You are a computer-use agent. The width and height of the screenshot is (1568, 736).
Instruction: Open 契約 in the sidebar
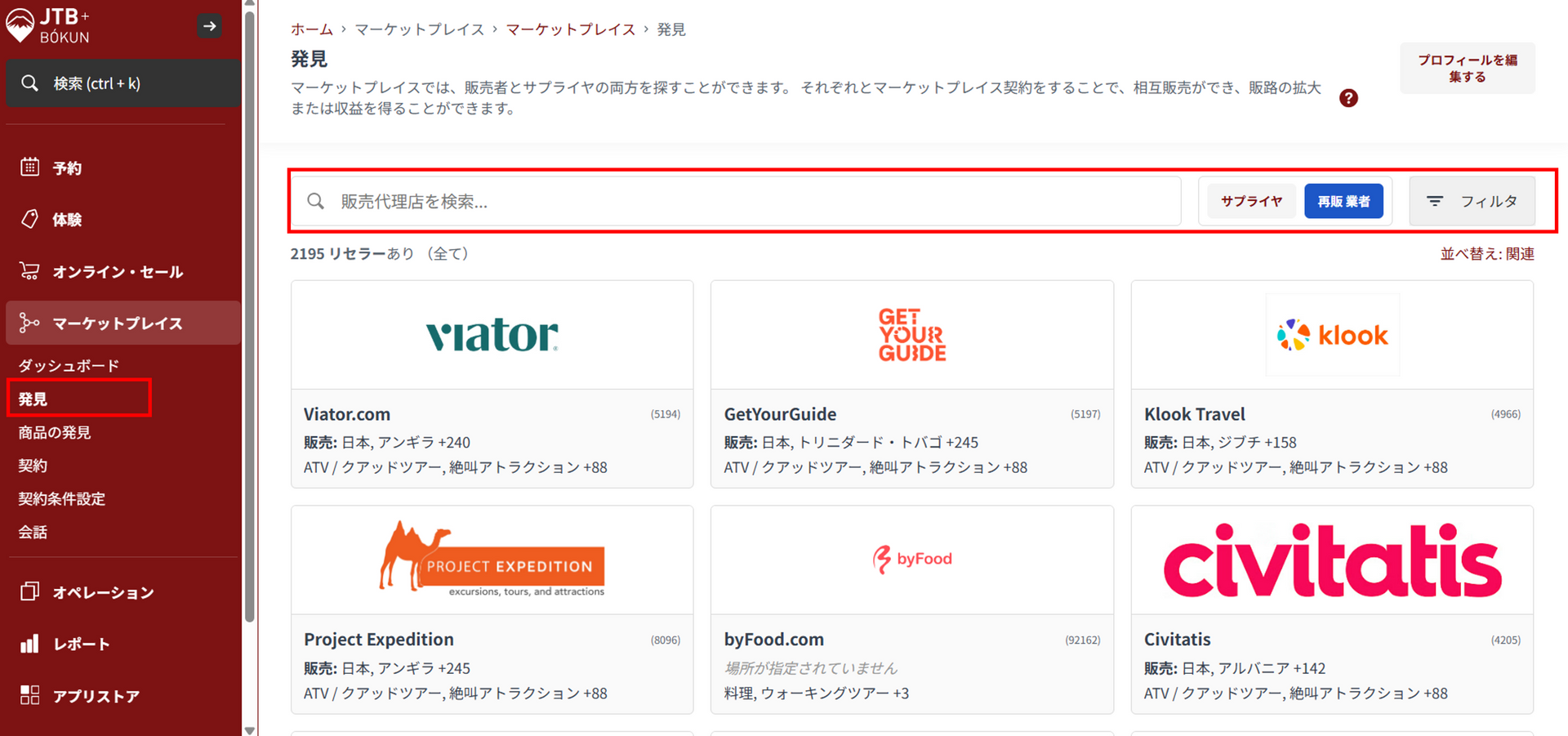pyautogui.click(x=33, y=466)
